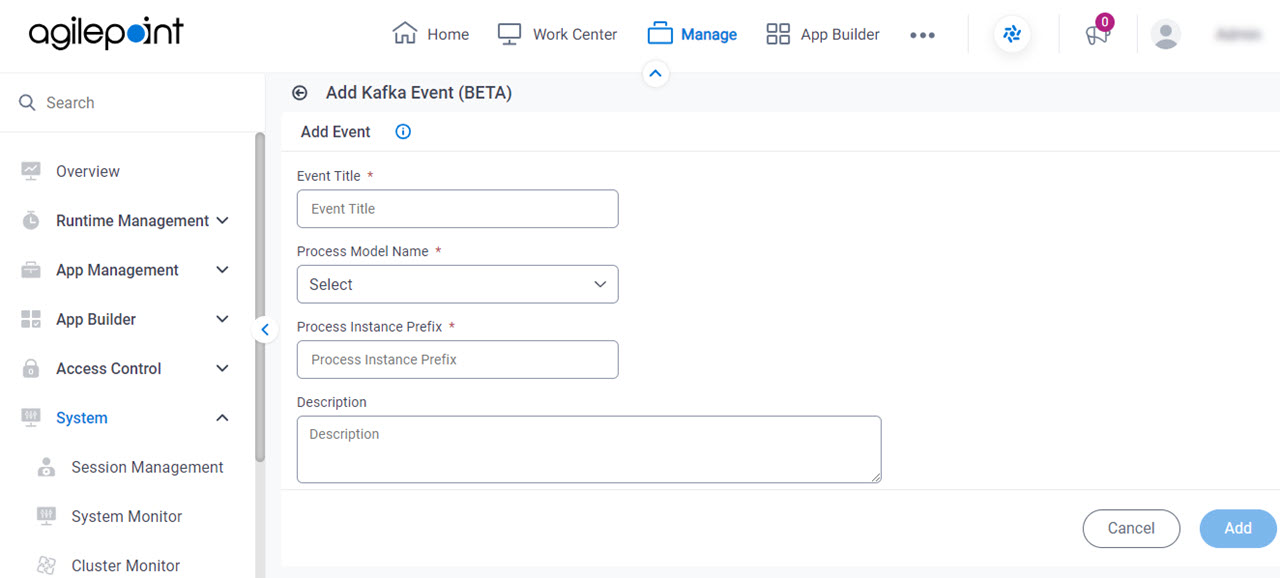Open the Process Model Name dropdown
The image size is (1280, 578).
coord(458,284)
